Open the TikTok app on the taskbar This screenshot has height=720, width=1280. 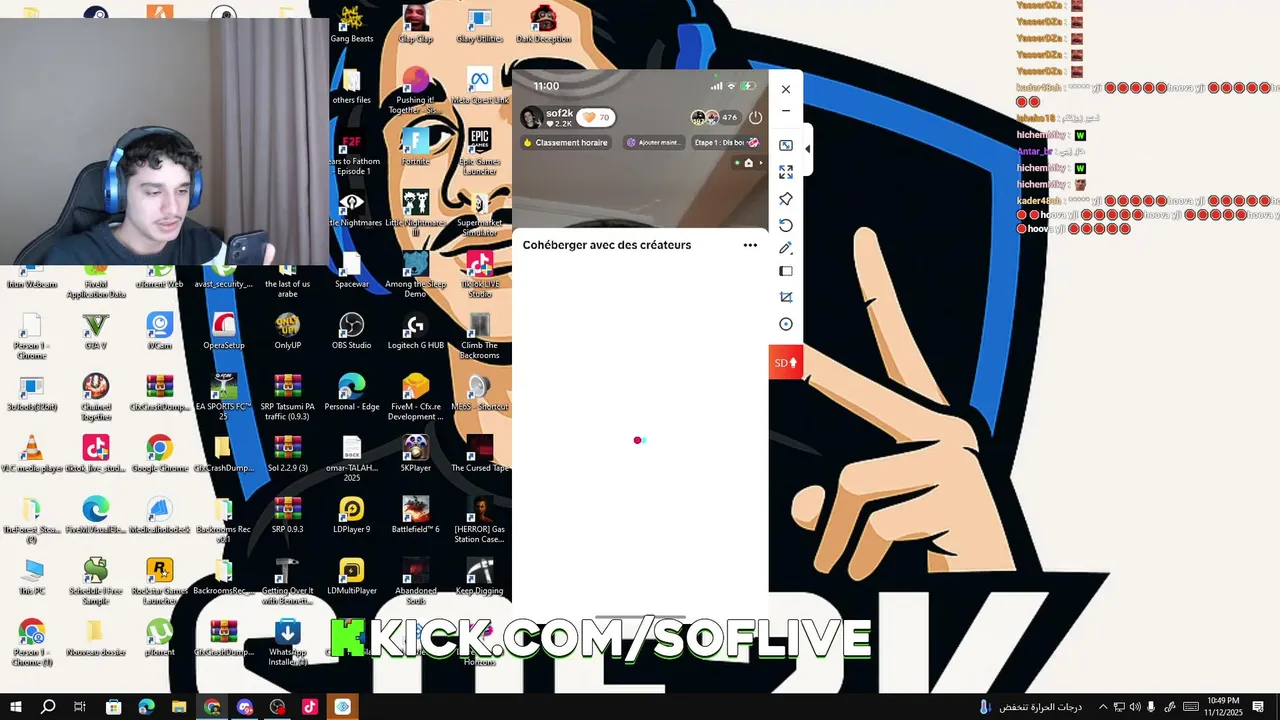310,707
